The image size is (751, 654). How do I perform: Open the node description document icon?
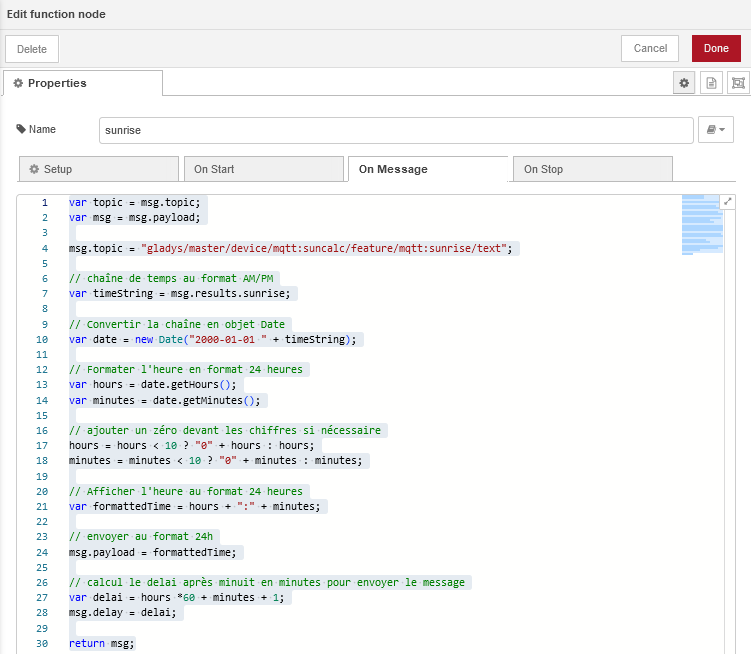[x=711, y=84]
